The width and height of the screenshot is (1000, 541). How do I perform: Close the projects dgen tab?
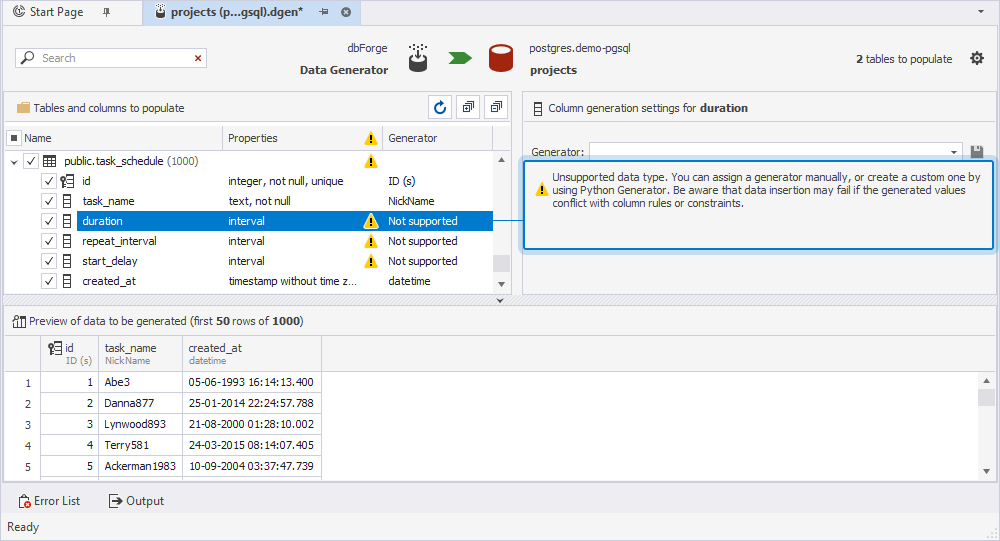[x=346, y=12]
